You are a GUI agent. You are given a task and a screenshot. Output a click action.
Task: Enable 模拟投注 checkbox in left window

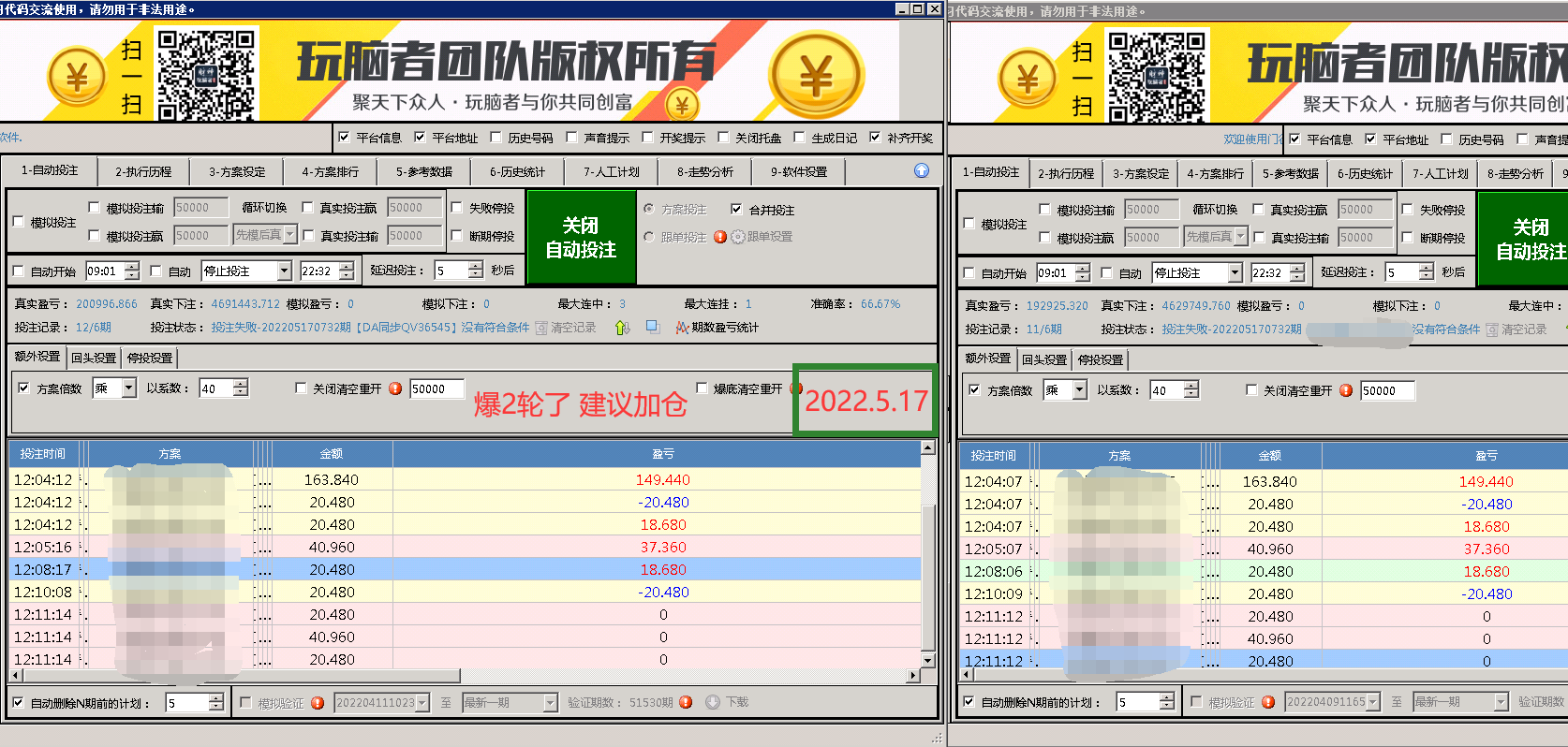(19, 222)
